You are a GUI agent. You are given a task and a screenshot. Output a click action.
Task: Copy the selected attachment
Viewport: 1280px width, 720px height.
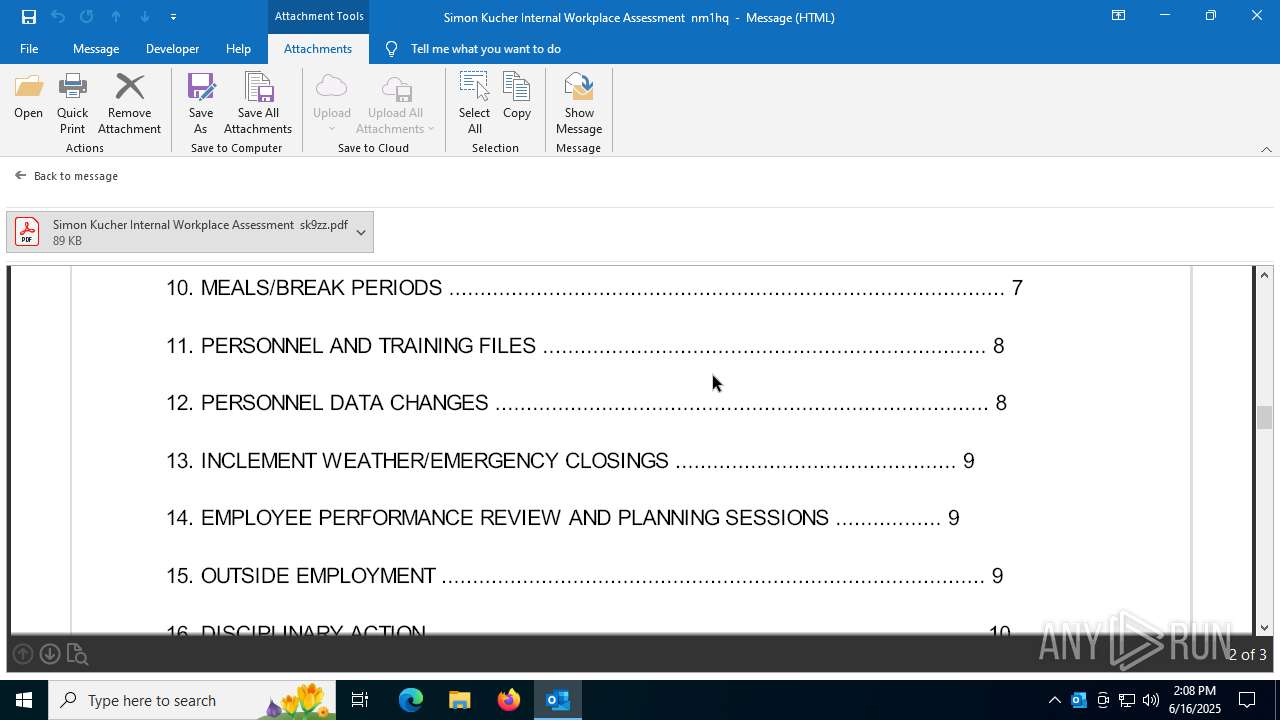tap(517, 96)
